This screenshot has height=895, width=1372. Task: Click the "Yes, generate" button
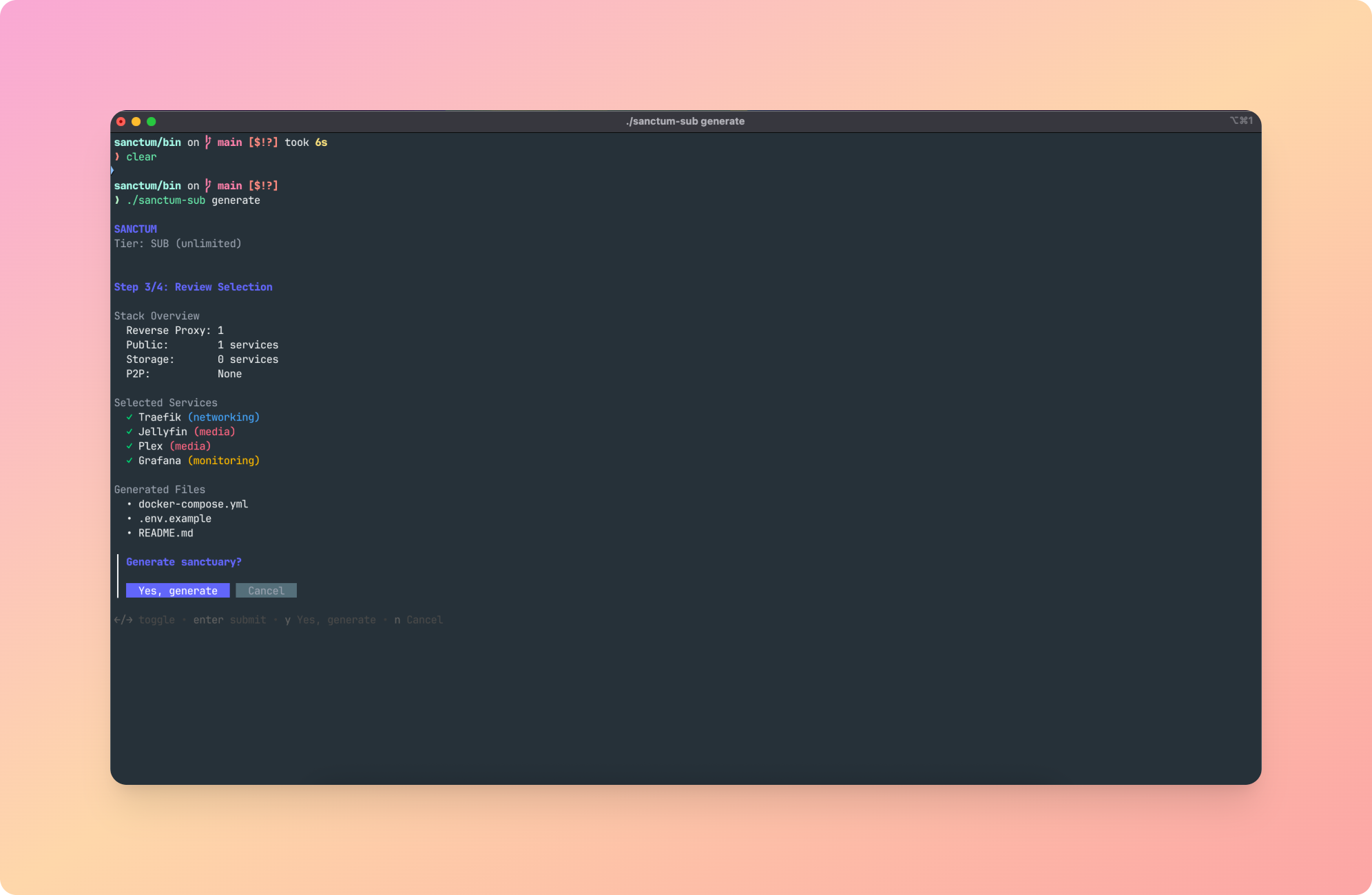pyautogui.click(x=178, y=591)
